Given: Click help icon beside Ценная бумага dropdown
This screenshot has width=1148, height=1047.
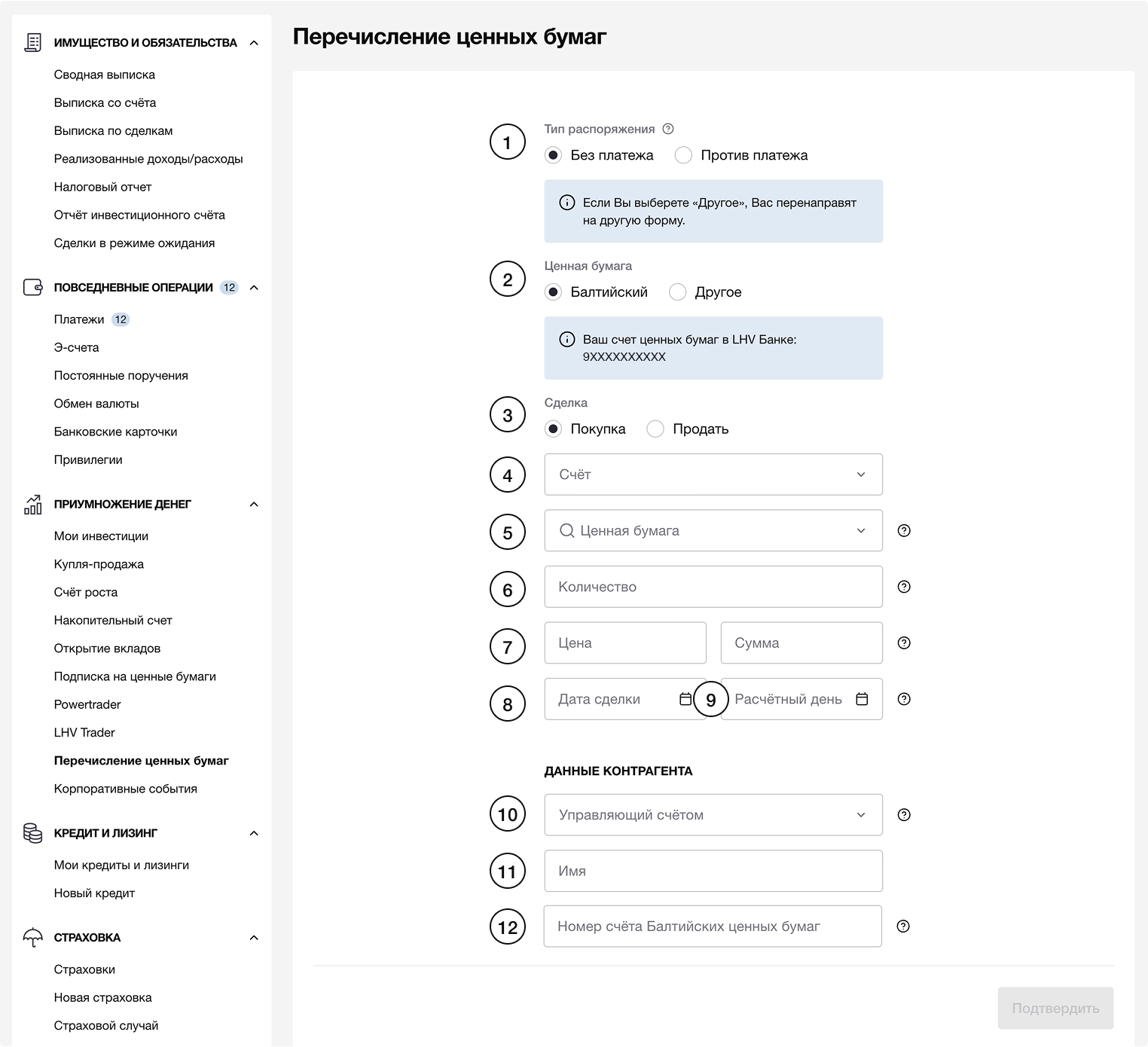Looking at the screenshot, I should [904, 531].
